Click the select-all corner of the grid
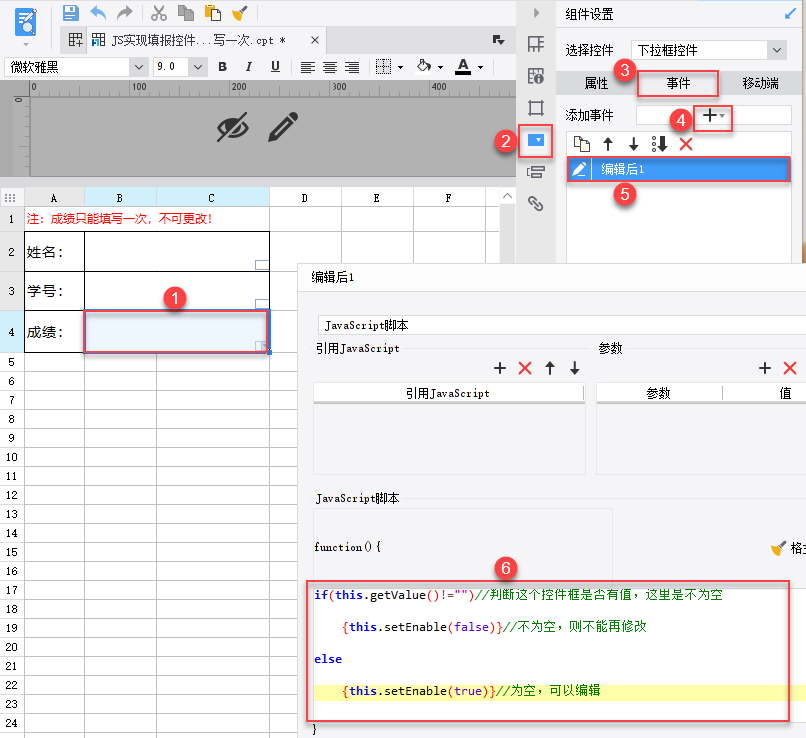 pos(10,198)
